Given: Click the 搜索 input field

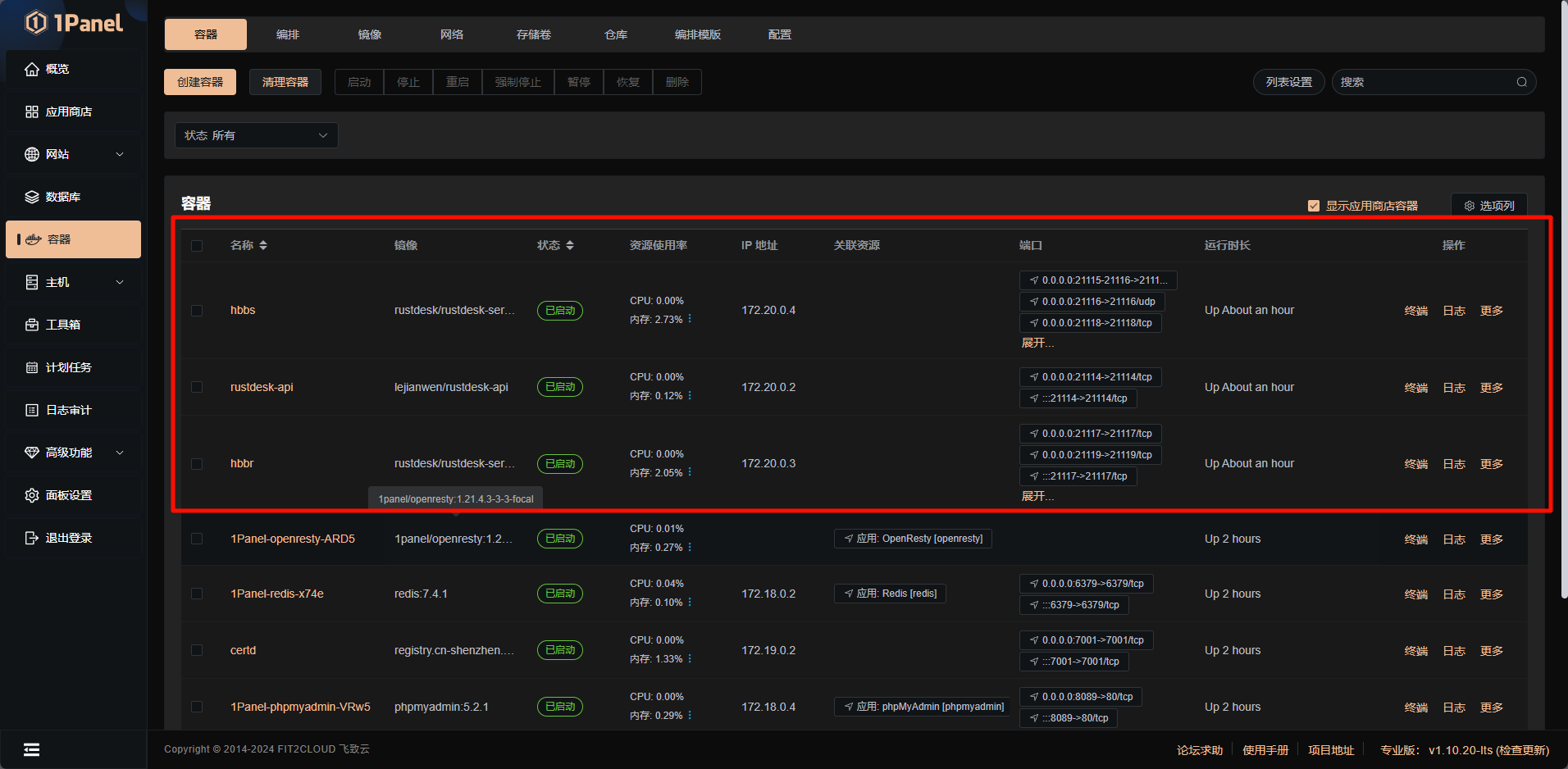Looking at the screenshot, I should tap(1423, 82).
